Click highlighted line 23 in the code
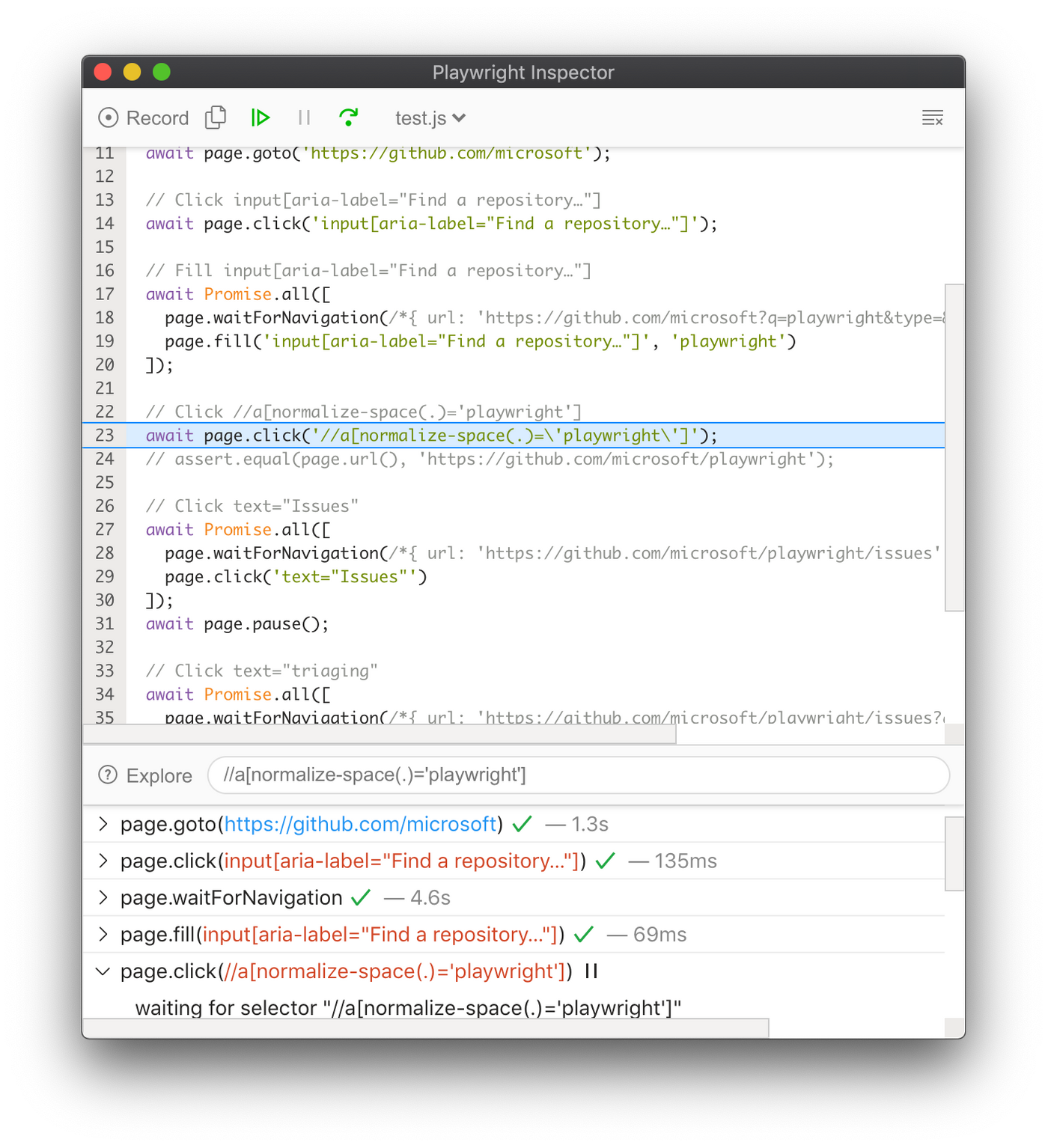This screenshot has width=1048, height=1148. click(514, 436)
